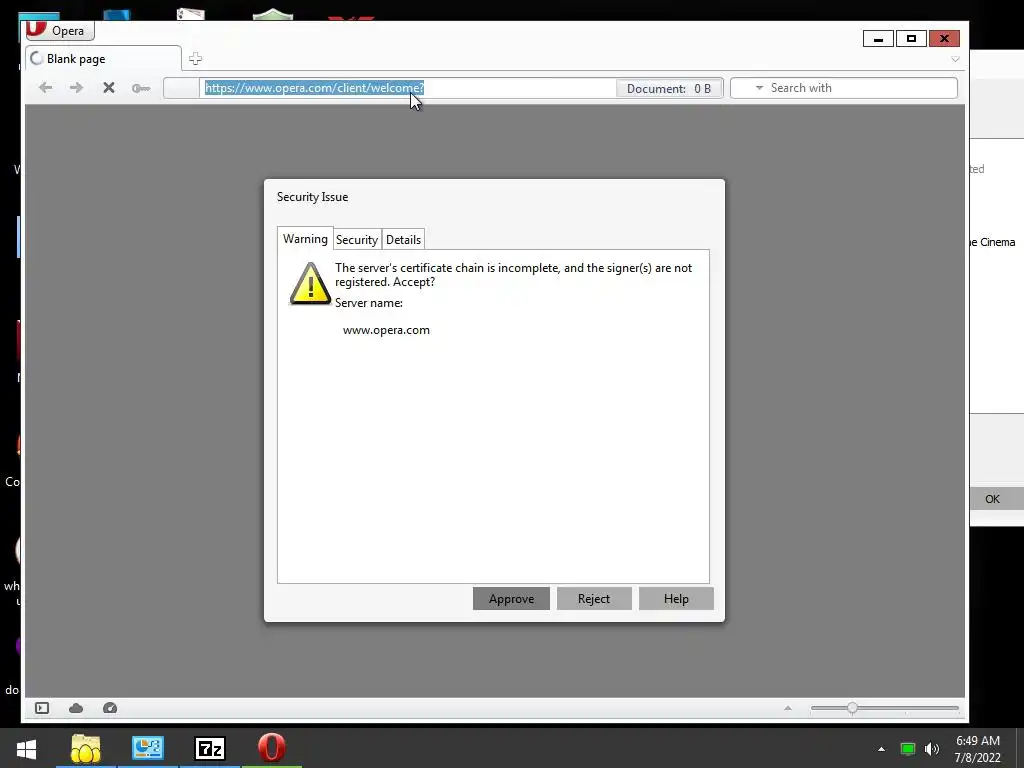Open Help for Security Issue dialog
The image size is (1024, 768).
676,599
